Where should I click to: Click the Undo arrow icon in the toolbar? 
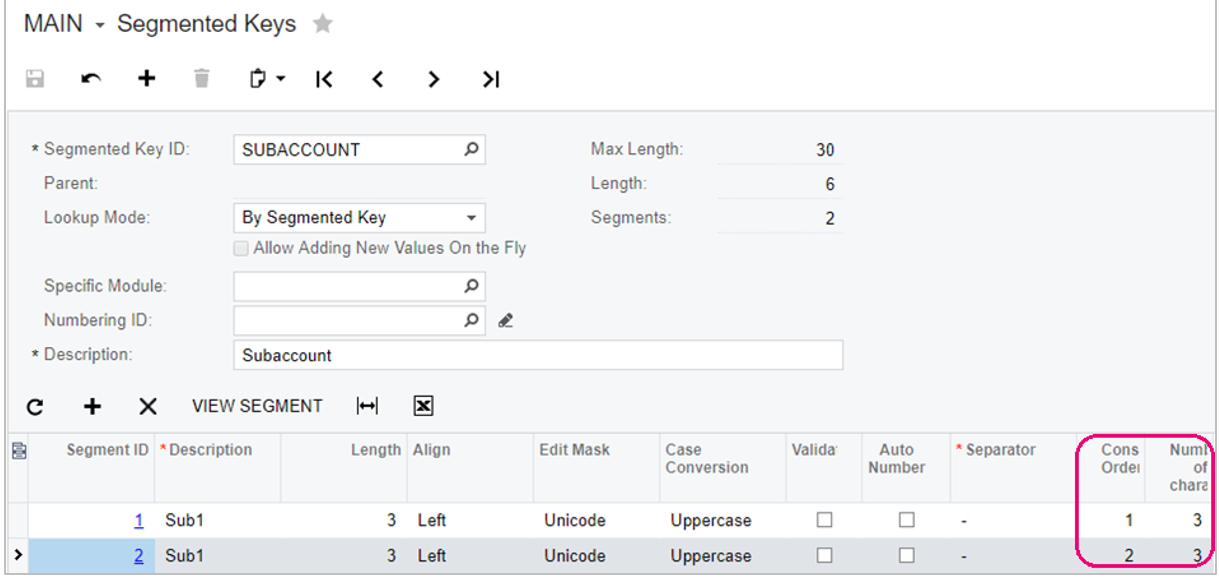91,79
